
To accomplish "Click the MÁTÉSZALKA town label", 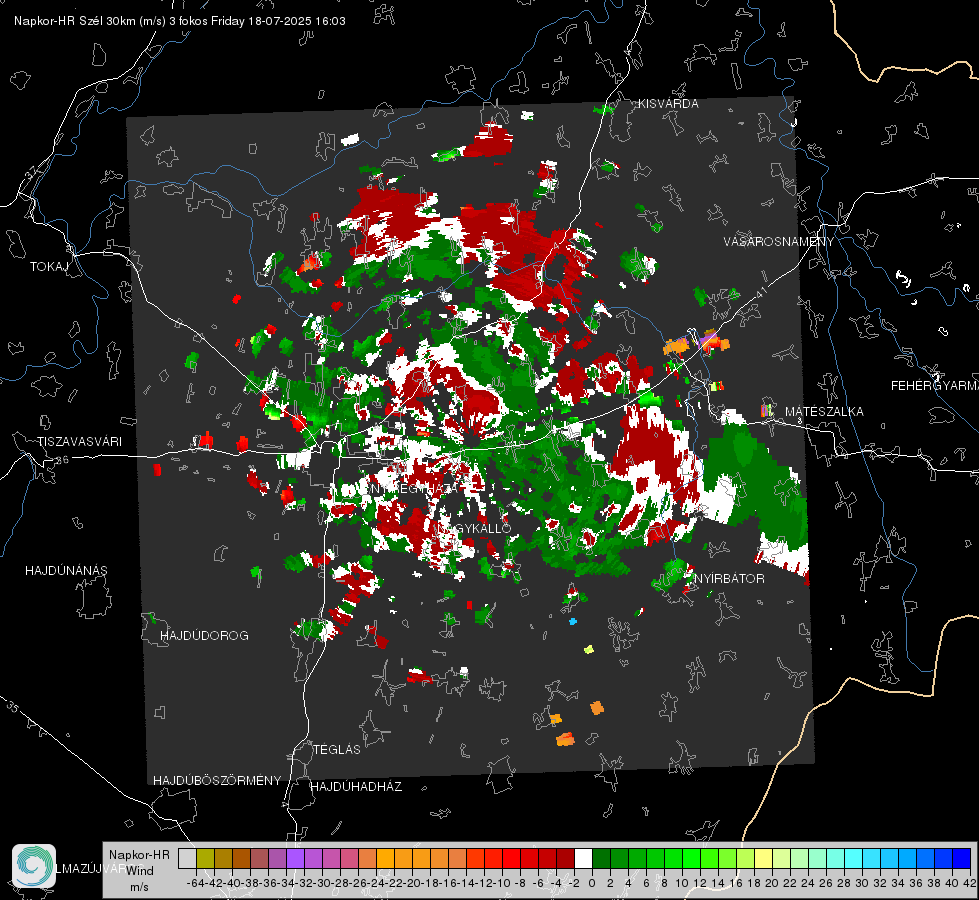I will 824,412.
